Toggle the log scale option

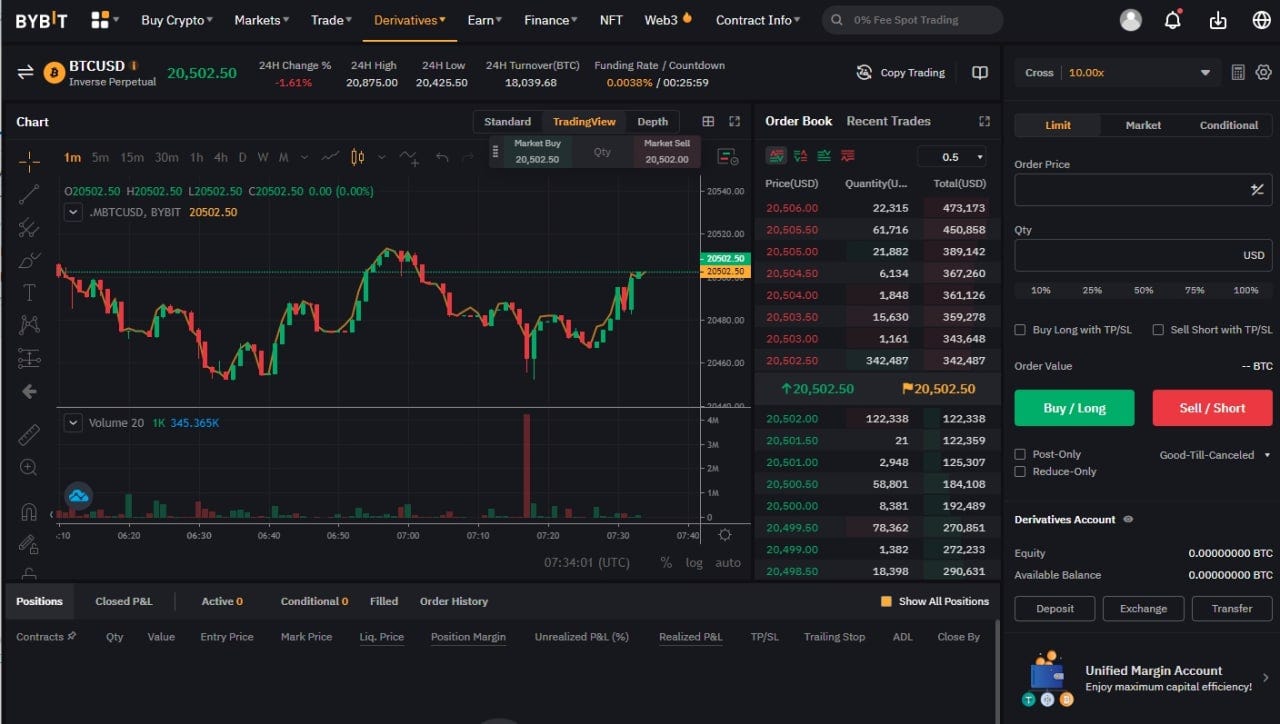click(x=694, y=562)
